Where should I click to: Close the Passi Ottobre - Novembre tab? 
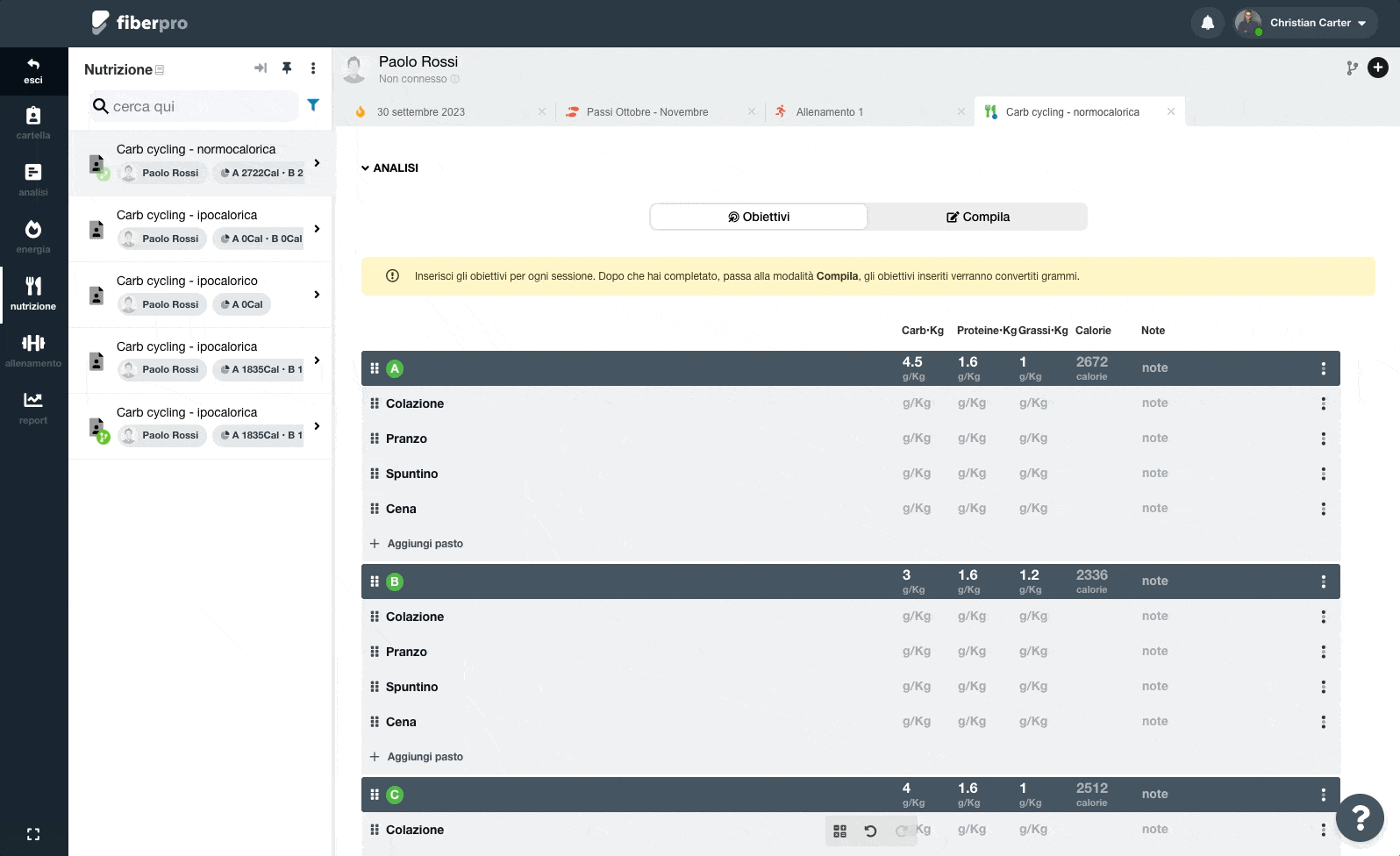coord(752,111)
